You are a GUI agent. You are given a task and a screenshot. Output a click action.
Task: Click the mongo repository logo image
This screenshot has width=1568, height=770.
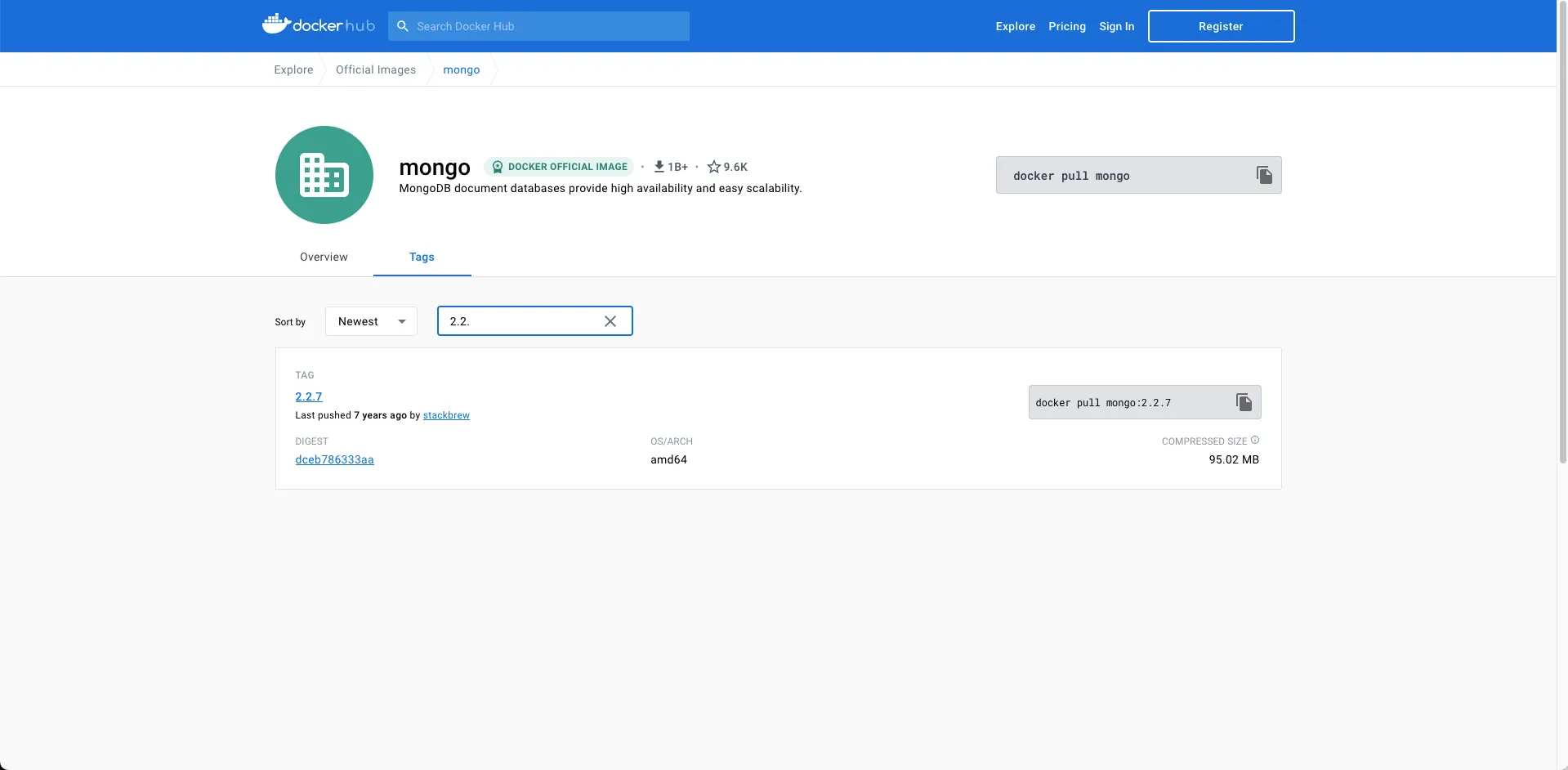point(324,175)
